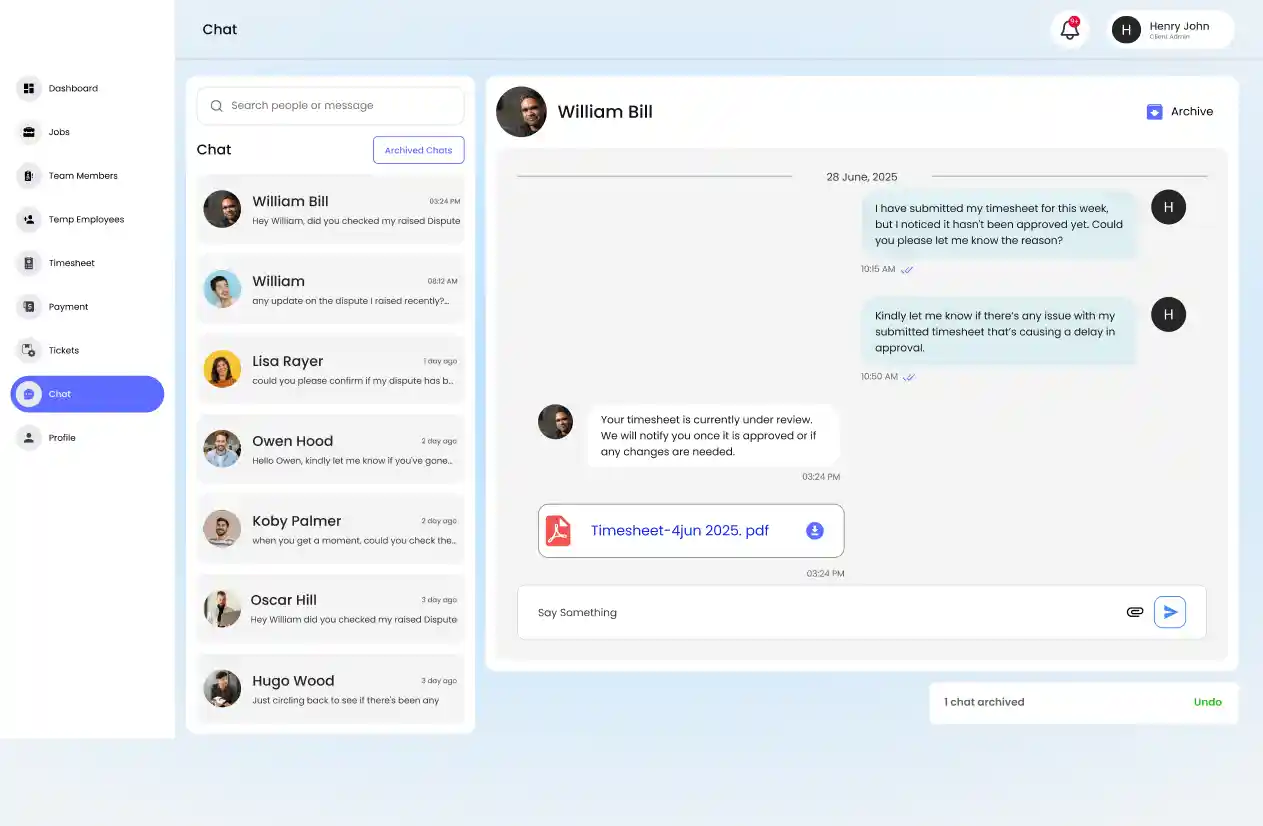Open the notification bell

pos(1068,30)
